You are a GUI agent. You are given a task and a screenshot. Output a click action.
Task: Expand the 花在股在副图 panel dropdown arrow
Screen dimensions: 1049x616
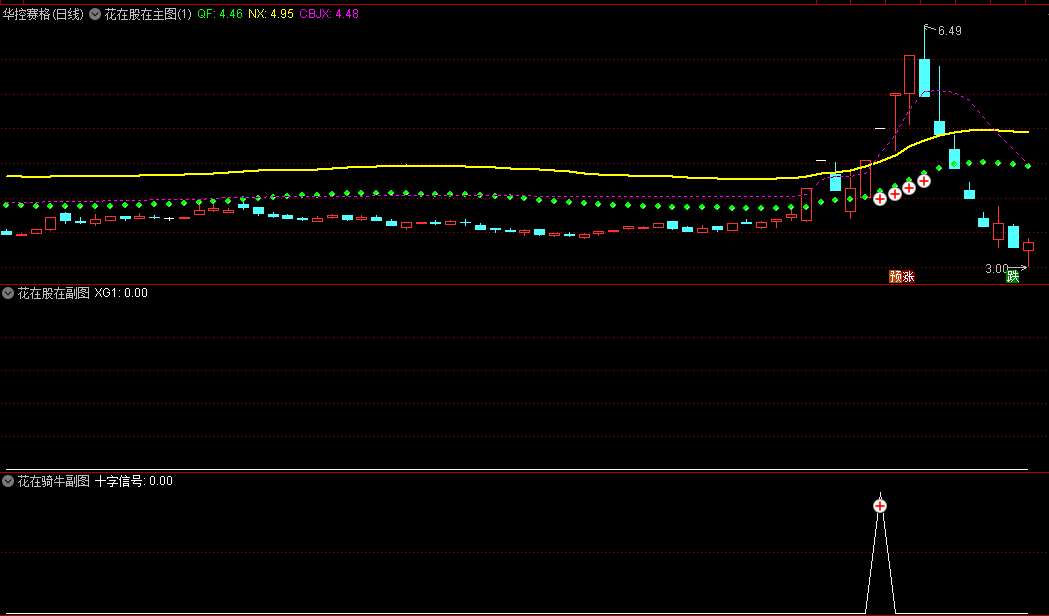tap(8, 293)
